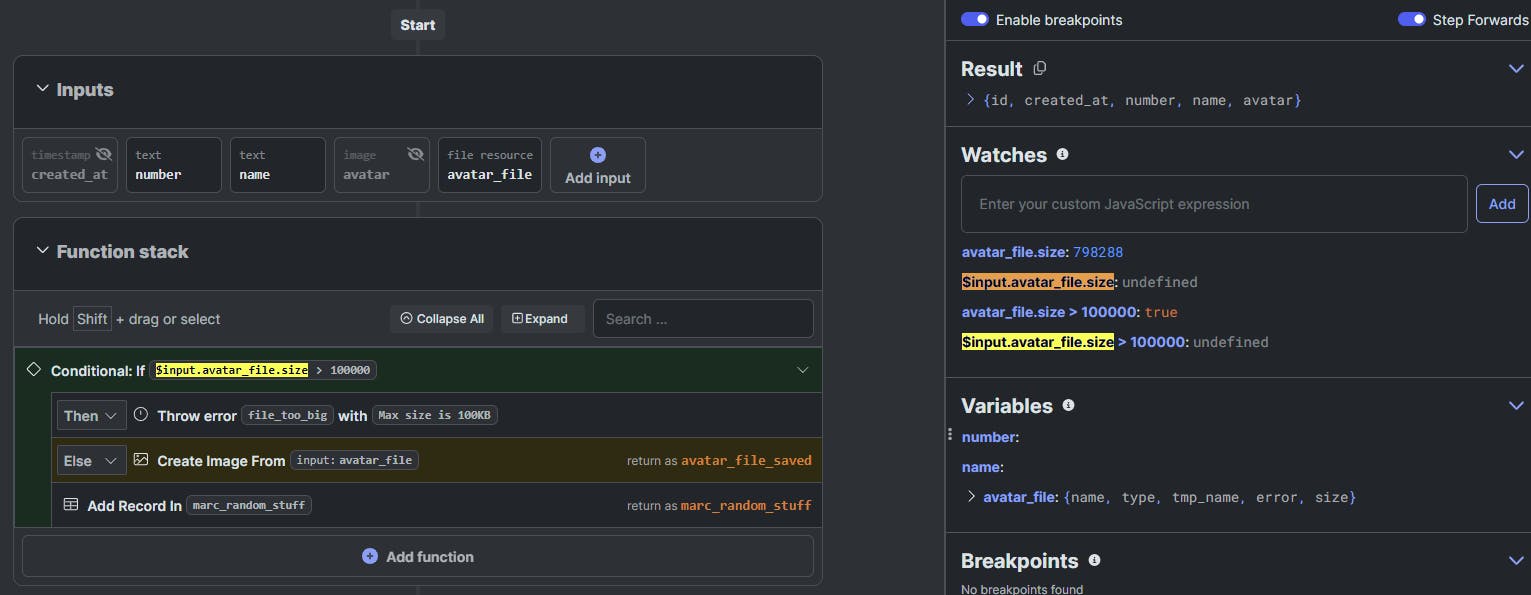Image resolution: width=1531 pixels, height=595 pixels.
Task: Click the Add Record In table icon
Action: tap(71, 505)
